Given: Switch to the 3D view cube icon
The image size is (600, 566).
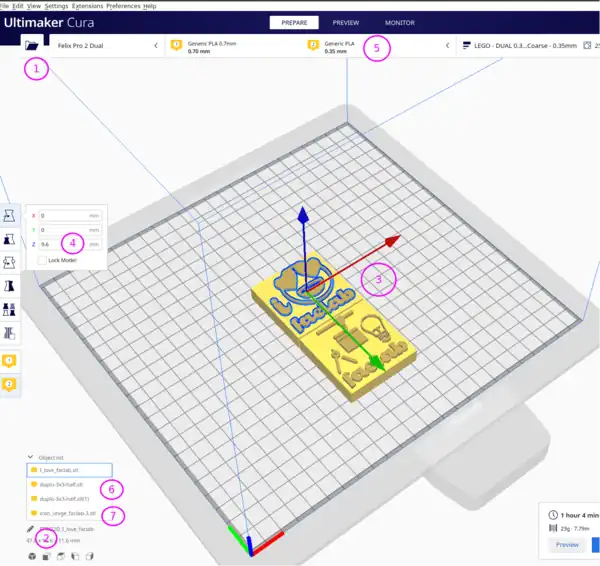Looking at the screenshot, I should 32,556.
